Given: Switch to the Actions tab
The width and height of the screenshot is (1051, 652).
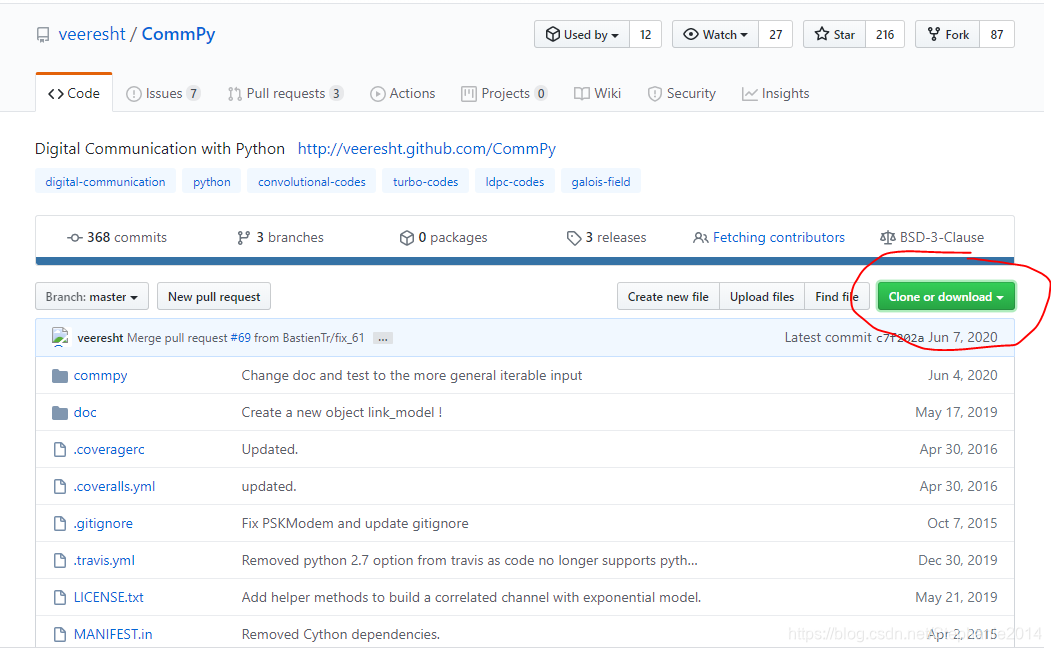Looking at the screenshot, I should 403,93.
